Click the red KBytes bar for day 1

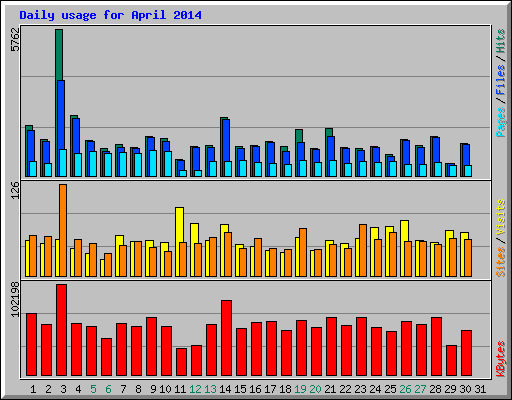coord(31,345)
